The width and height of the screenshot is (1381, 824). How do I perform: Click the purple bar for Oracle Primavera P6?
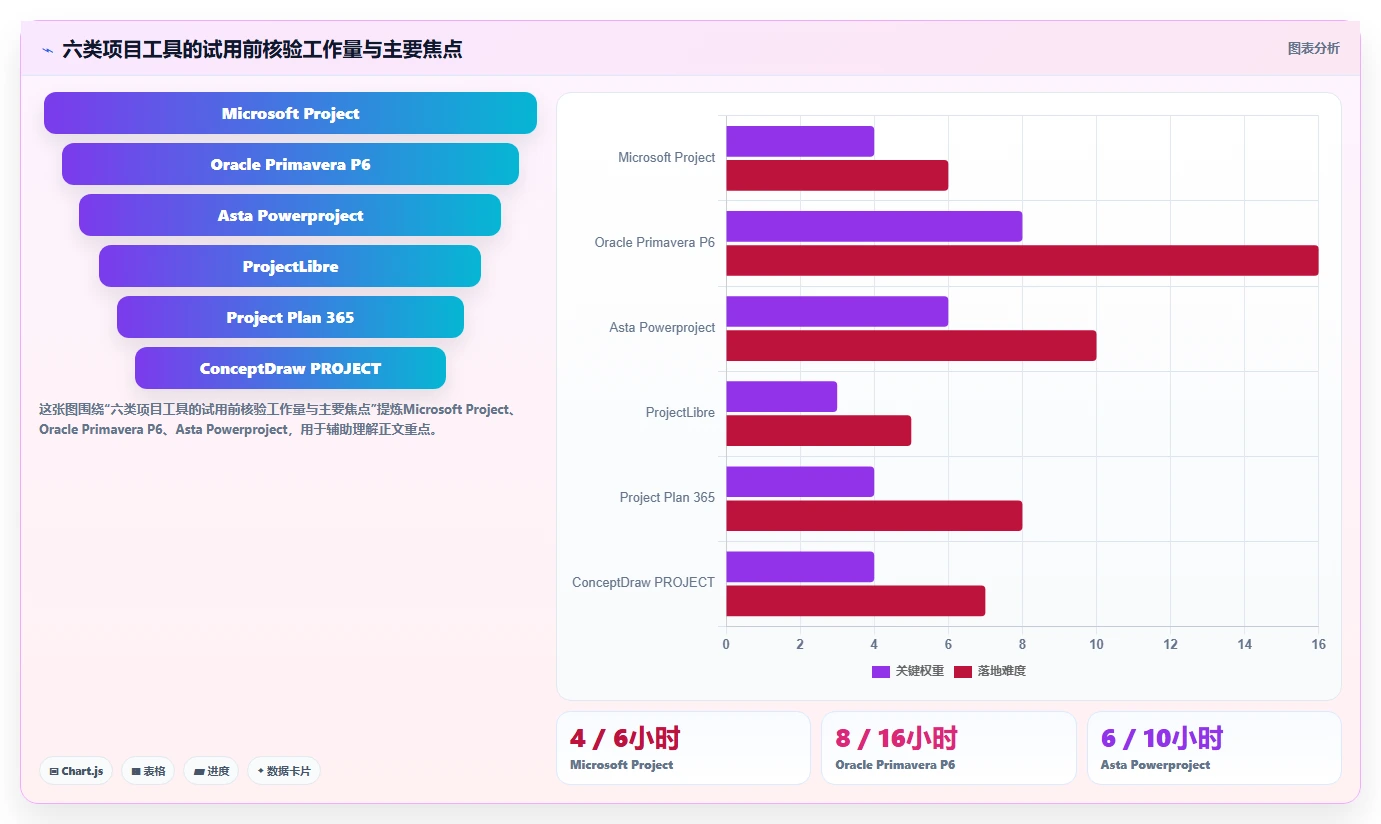(x=874, y=226)
